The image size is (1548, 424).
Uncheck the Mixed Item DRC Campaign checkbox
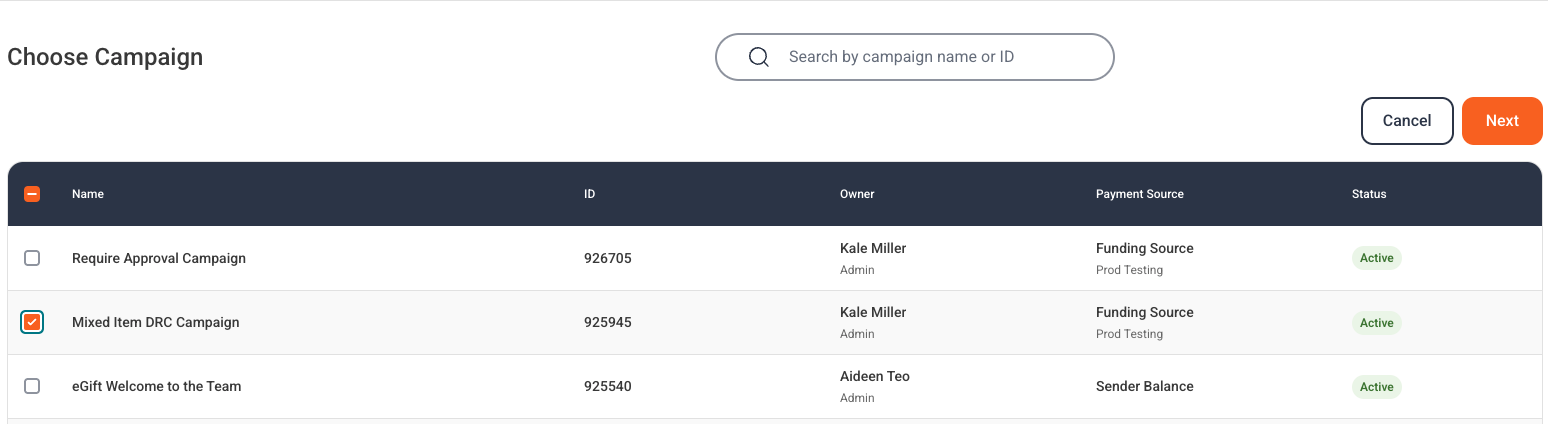pyautogui.click(x=32, y=322)
